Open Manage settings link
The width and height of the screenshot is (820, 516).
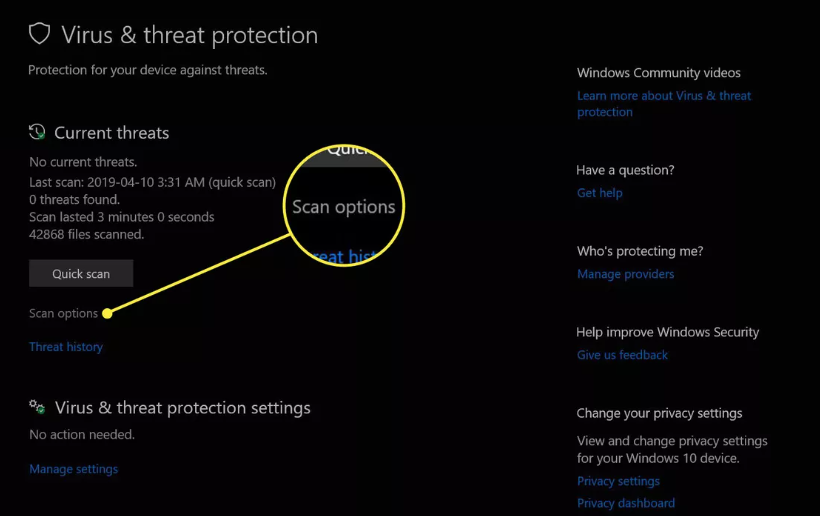(74, 469)
